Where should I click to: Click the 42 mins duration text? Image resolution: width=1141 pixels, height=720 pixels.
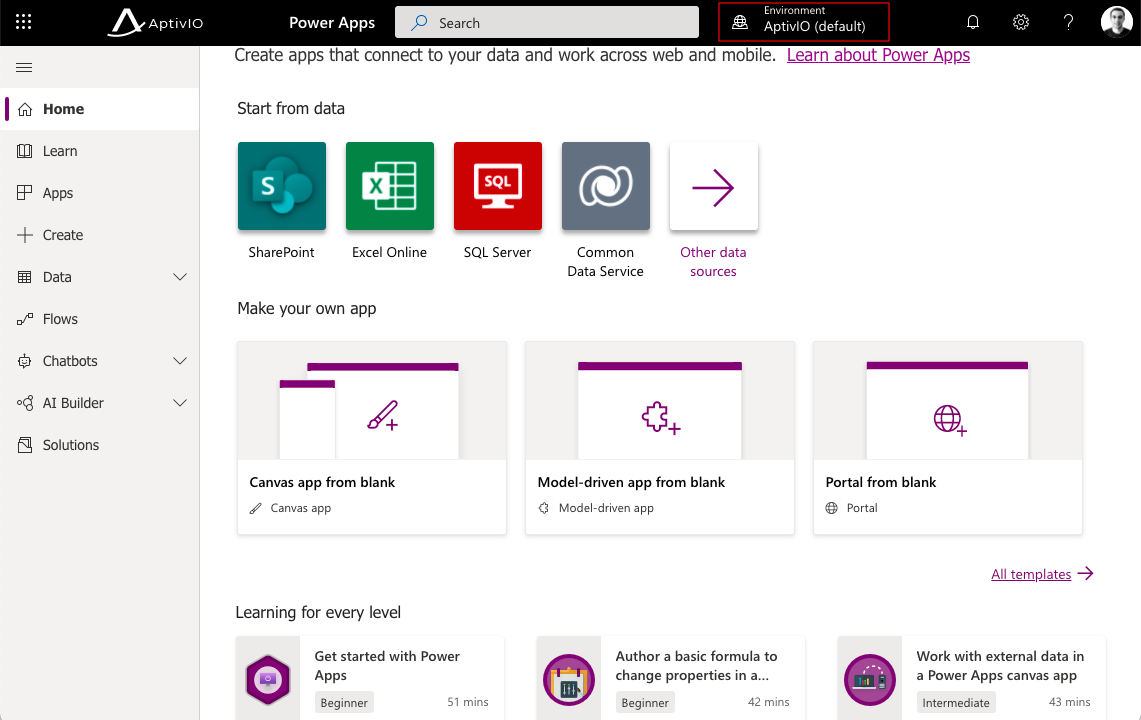(x=768, y=702)
